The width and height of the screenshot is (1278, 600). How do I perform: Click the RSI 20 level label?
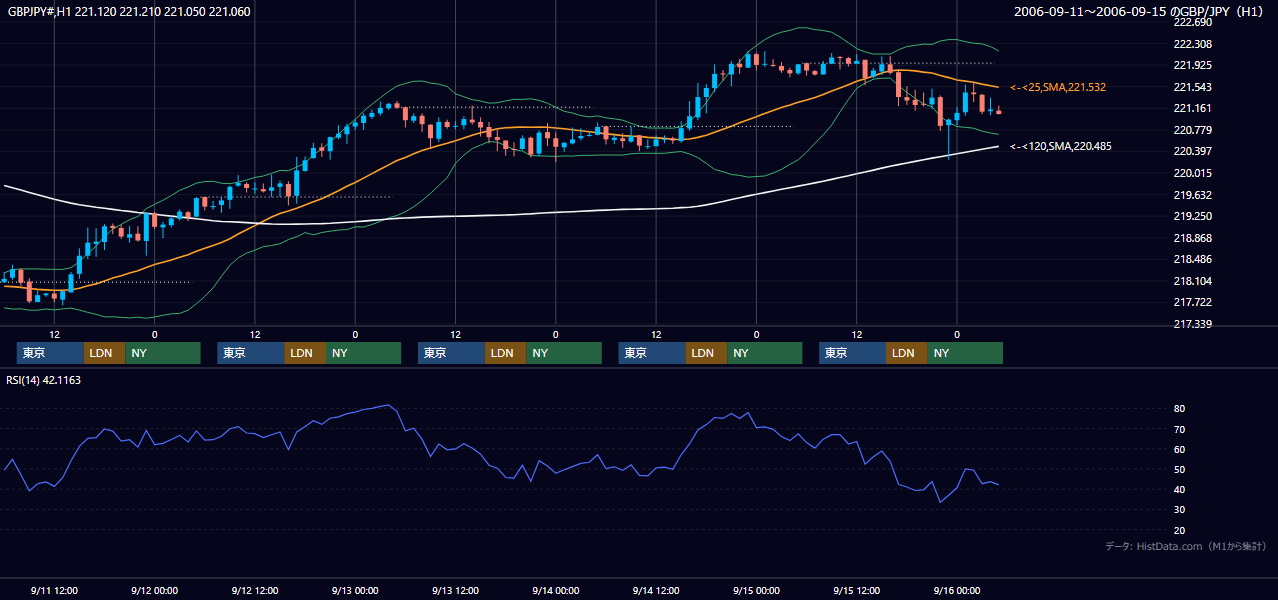coord(1179,530)
